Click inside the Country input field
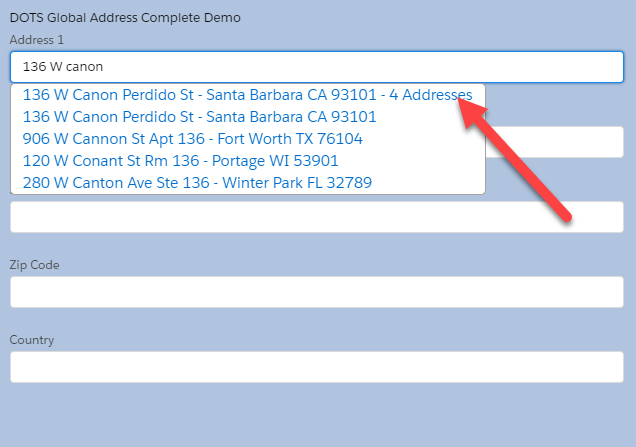The image size is (636, 447). (316, 367)
